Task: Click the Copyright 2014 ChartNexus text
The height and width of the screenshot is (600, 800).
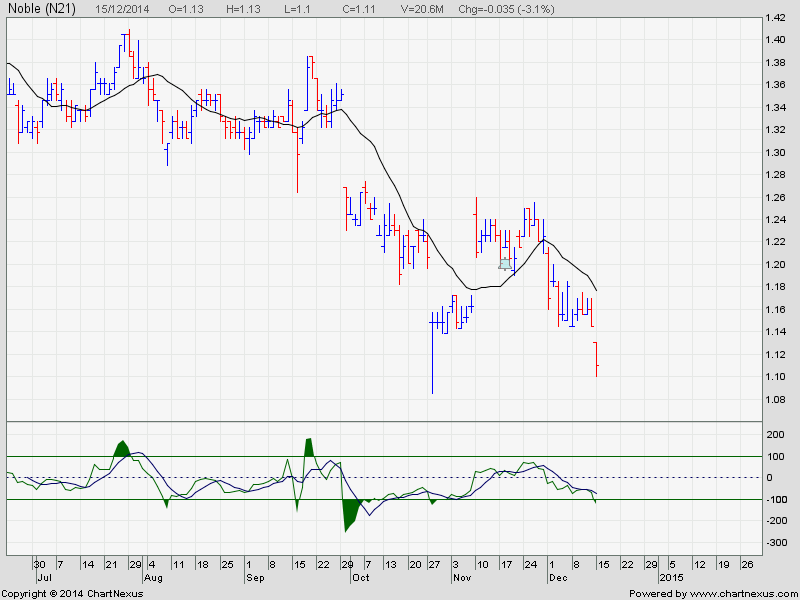Action: pyautogui.click(x=72, y=594)
